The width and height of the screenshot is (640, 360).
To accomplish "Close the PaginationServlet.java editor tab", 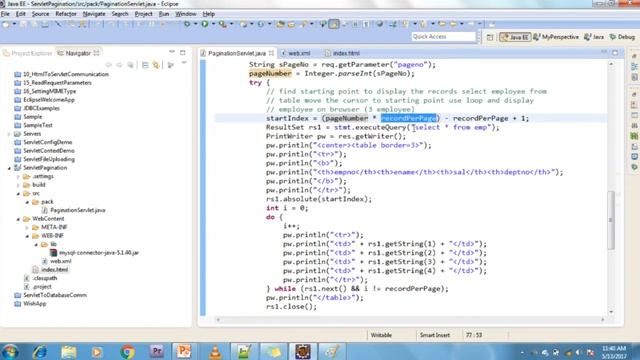I will click(271, 53).
